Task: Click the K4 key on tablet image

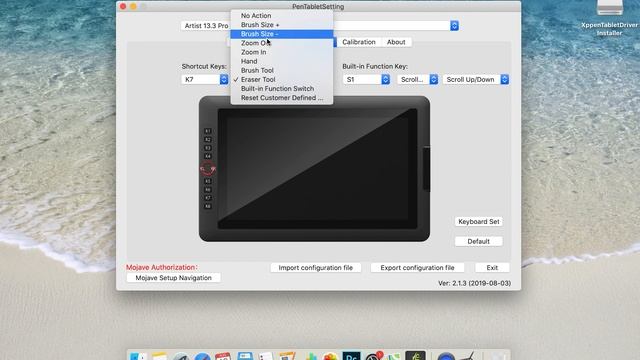Action: pyautogui.click(x=208, y=156)
